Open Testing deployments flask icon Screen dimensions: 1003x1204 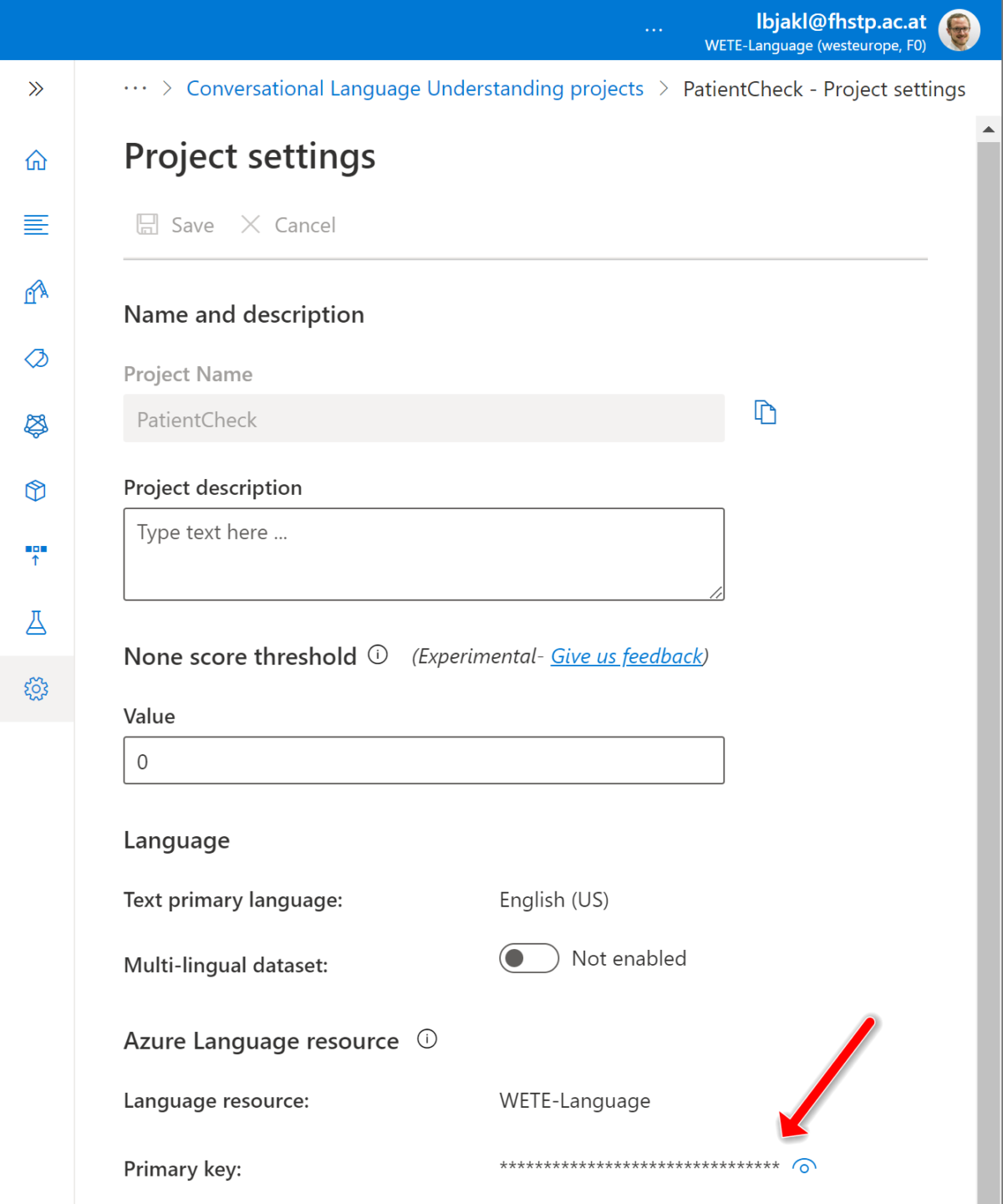36,623
